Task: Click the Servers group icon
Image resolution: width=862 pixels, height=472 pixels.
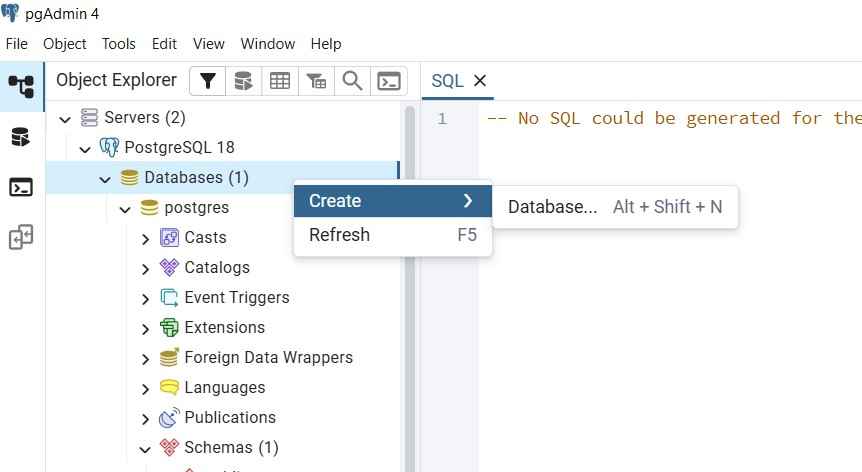Action: coord(89,118)
